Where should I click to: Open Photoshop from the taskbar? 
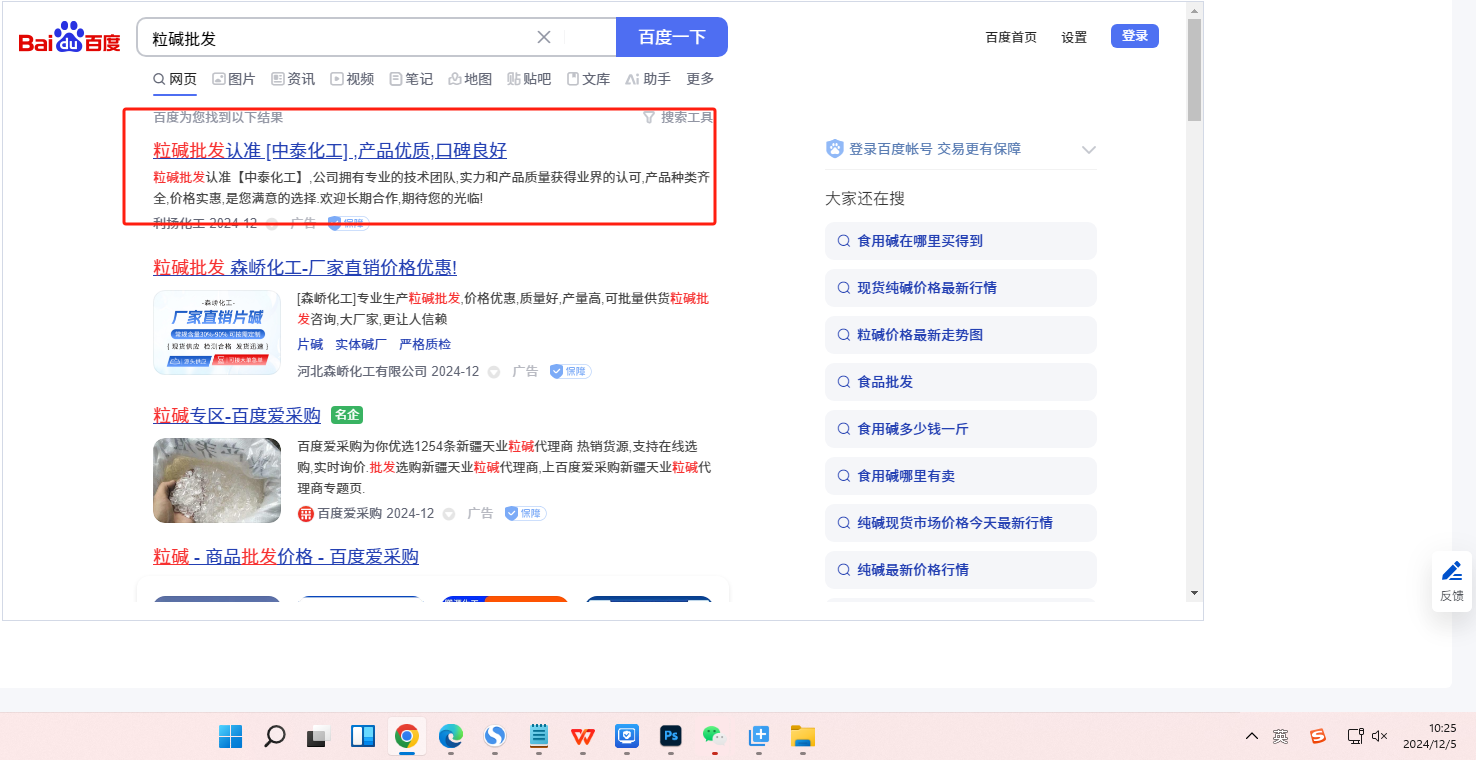point(671,737)
